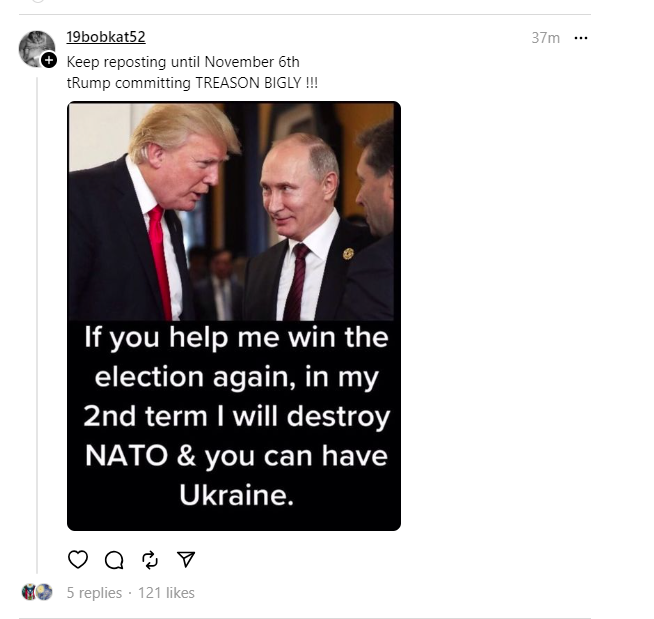This screenshot has height=619, width=654.
Task: Click the "Keep reposting until November 6th" text
Action: tap(182, 62)
